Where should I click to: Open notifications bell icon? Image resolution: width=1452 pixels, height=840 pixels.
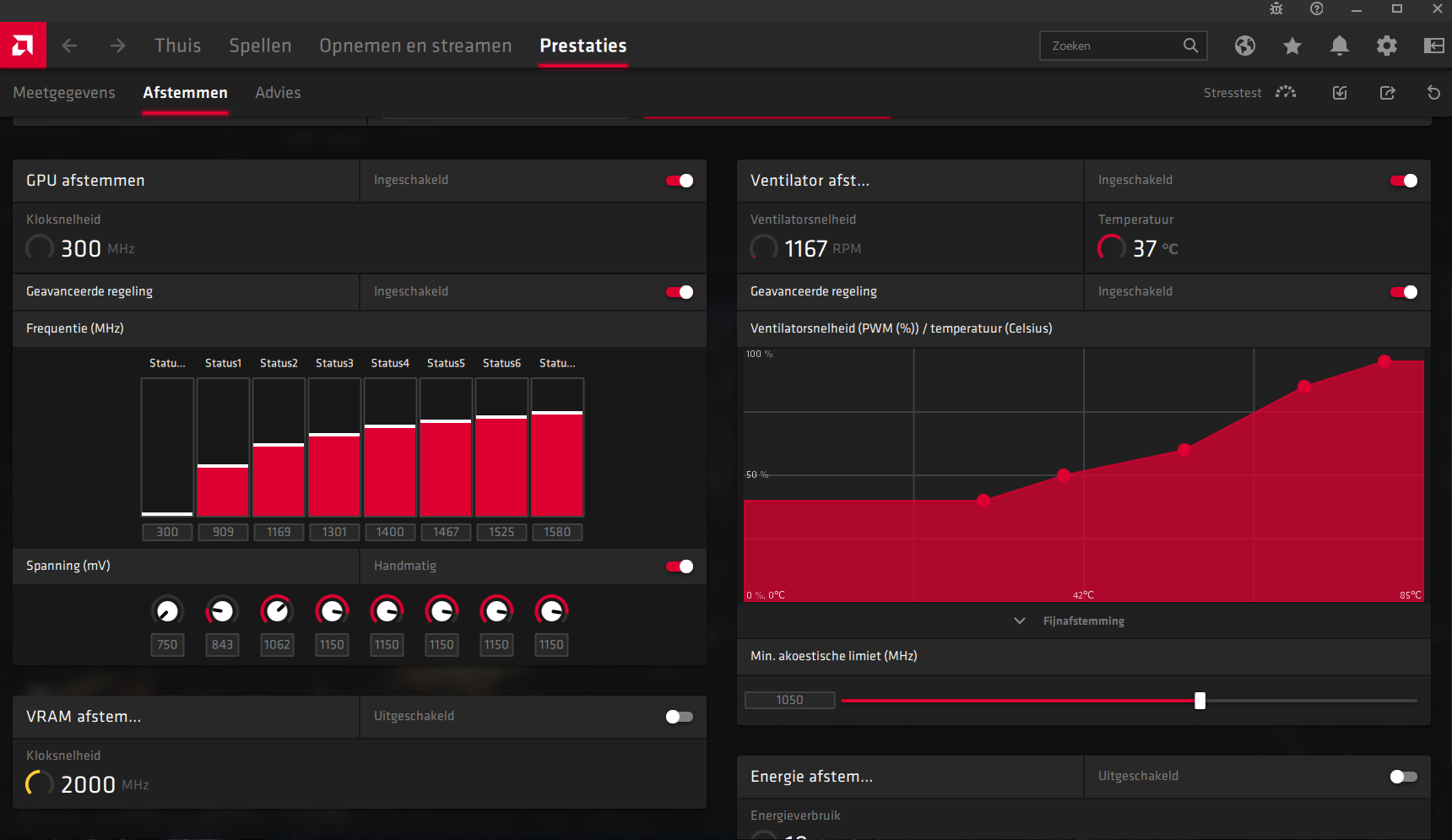pyautogui.click(x=1340, y=46)
